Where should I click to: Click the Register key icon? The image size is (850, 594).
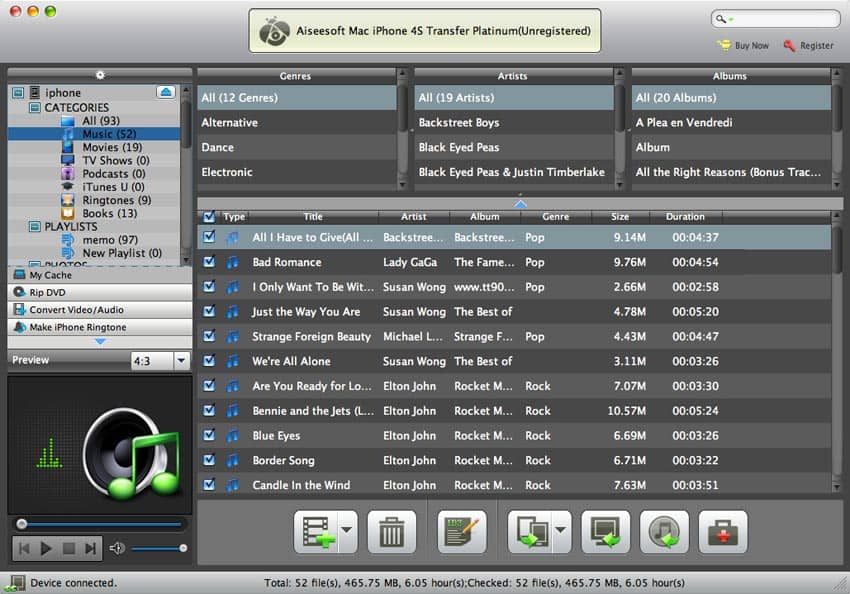[x=789, y=46]
